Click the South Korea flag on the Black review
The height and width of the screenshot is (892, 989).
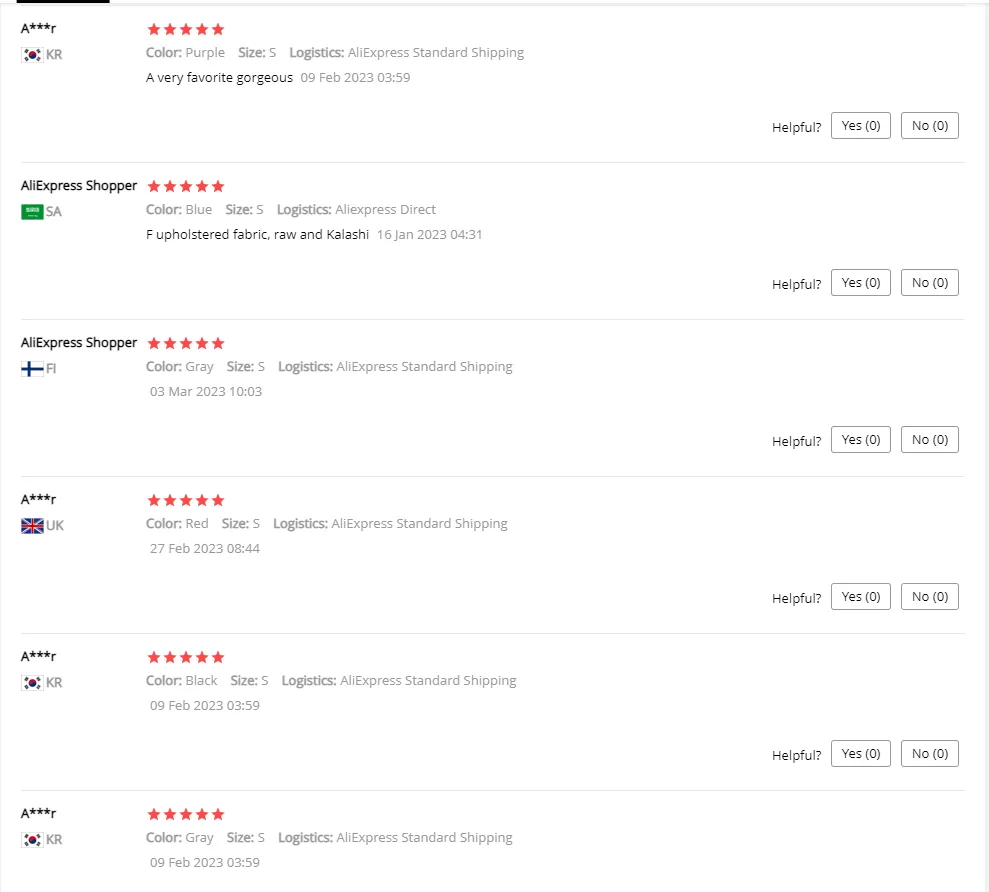point(32,683)
